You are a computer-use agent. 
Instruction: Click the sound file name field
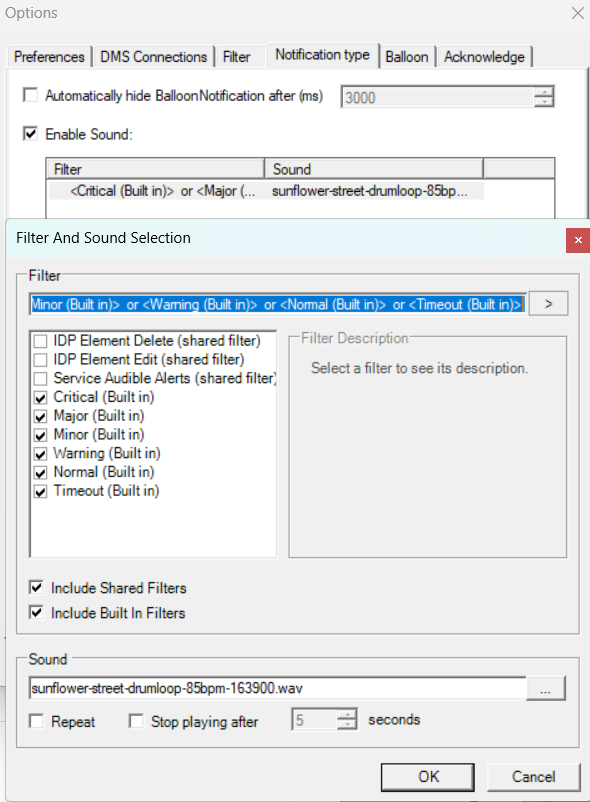point(278,688)
